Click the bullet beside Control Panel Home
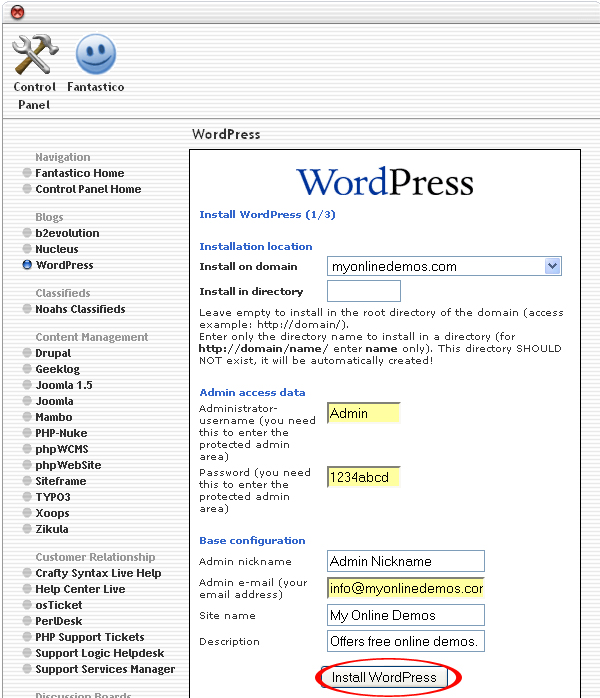This screenshot has height=698, width=600. tap(27, 188)
